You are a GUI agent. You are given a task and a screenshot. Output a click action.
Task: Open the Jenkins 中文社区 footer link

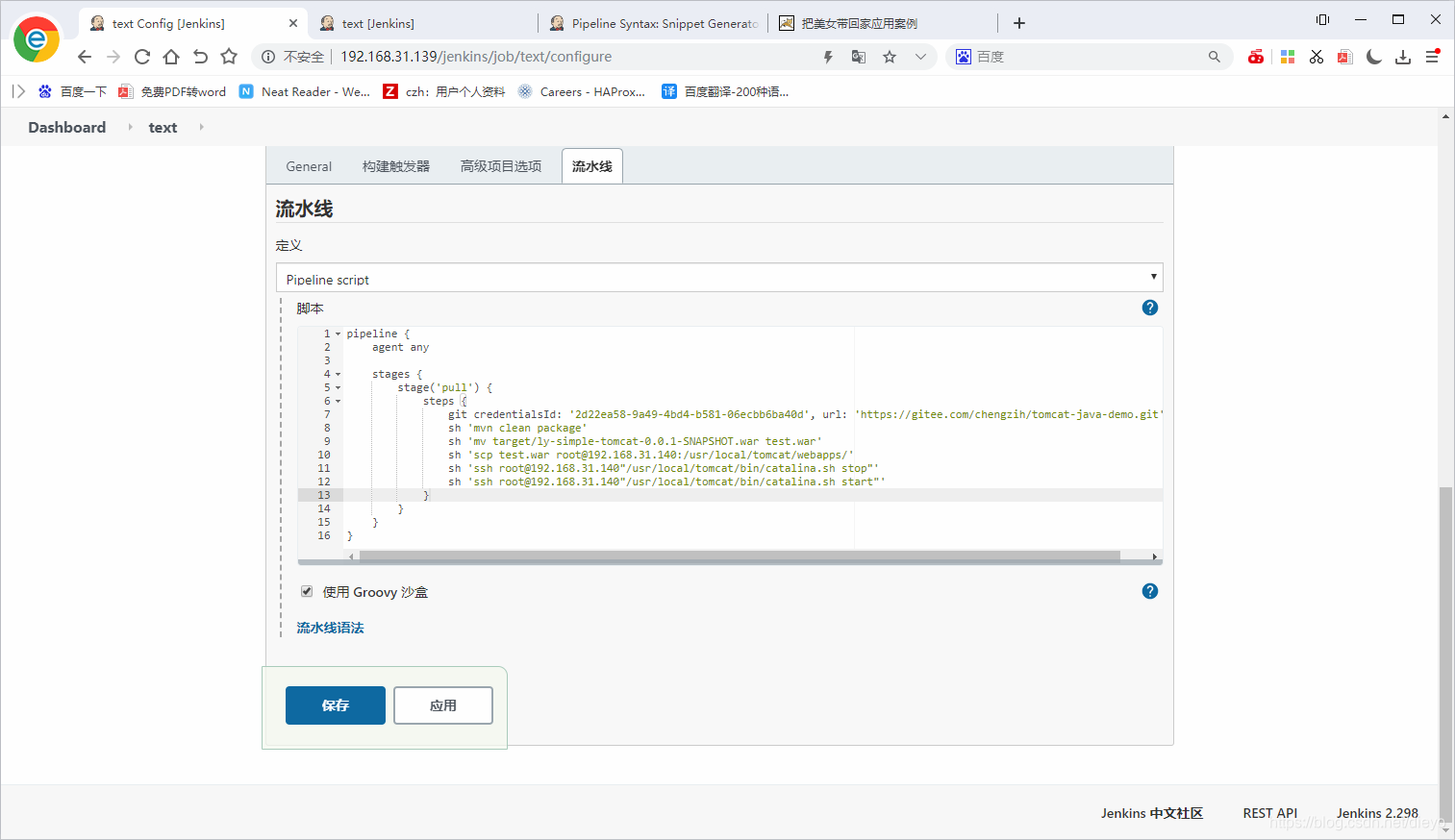coord(1152,813)
